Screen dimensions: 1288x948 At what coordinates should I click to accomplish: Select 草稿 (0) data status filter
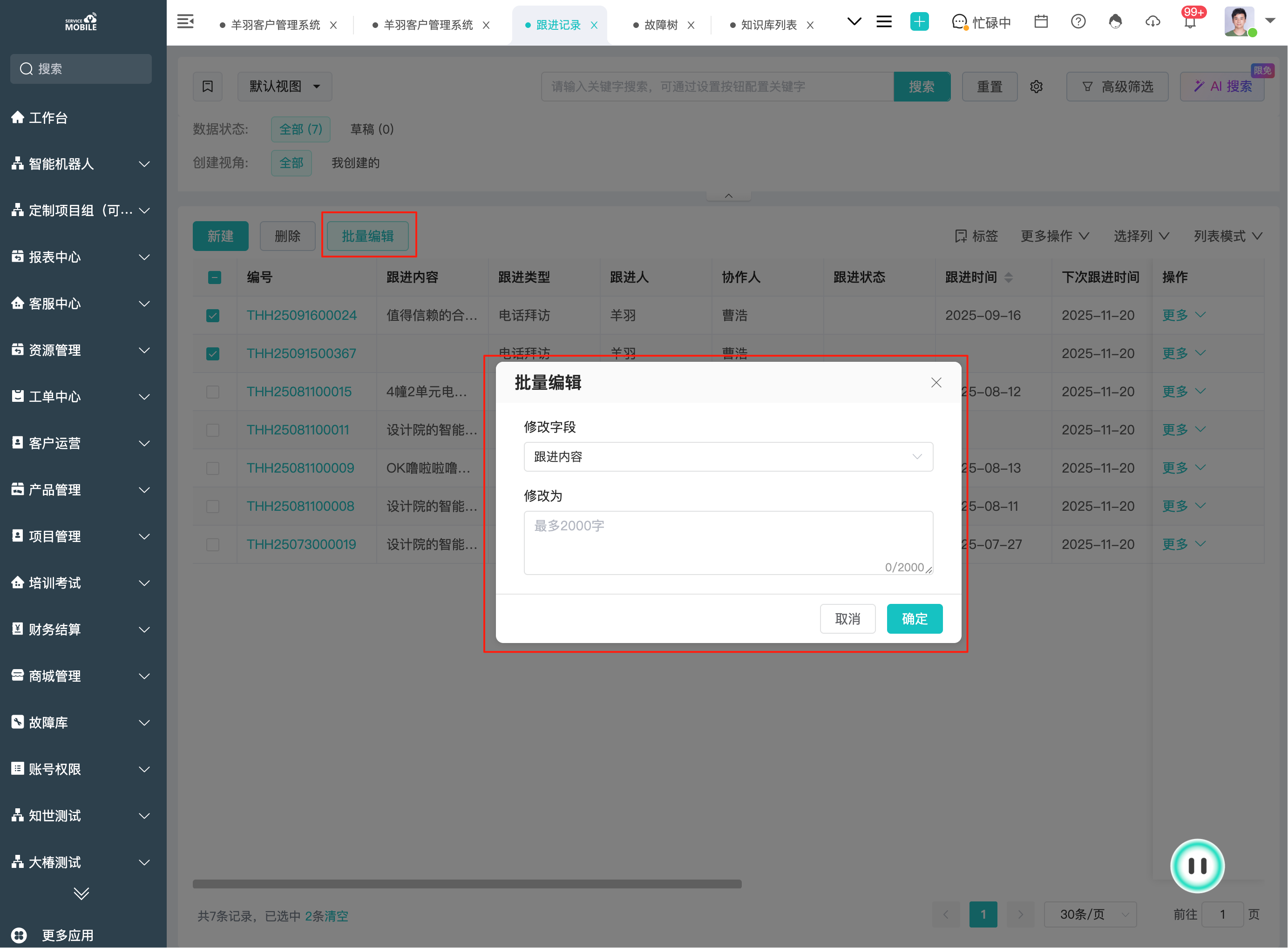372,129
